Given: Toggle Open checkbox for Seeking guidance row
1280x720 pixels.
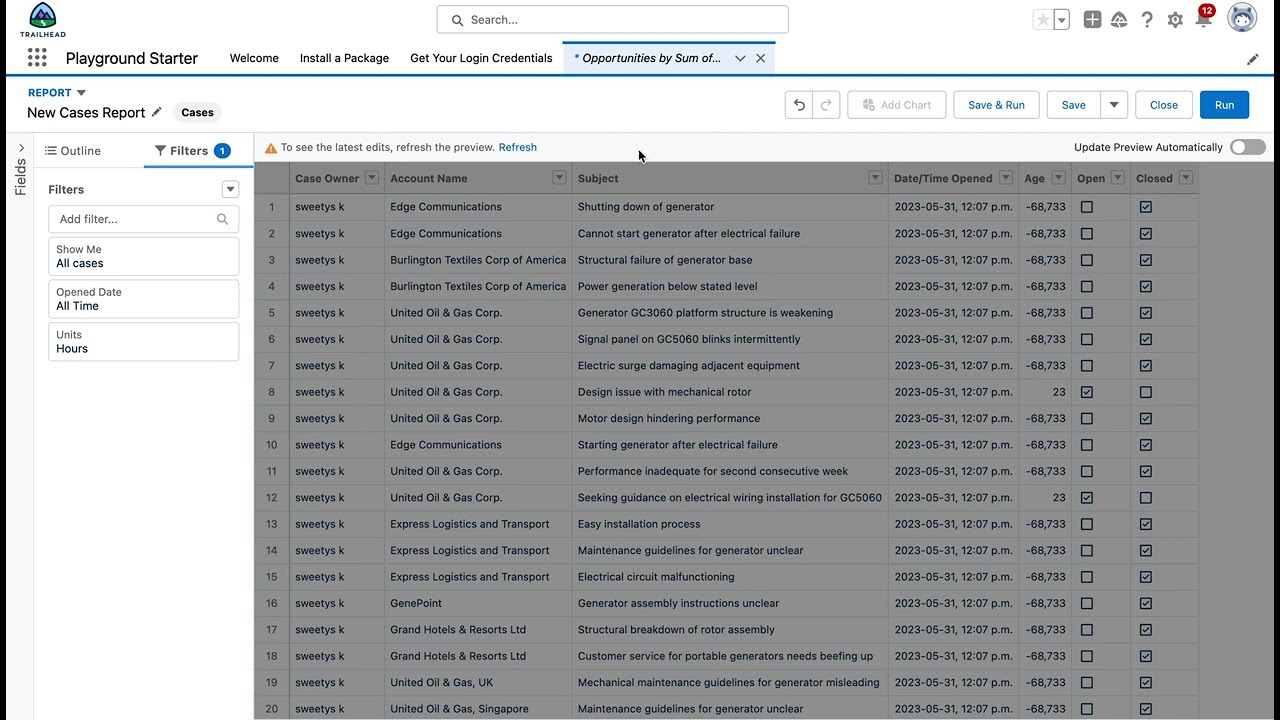Looking at the screenshot, I should click(x=1087, y=498).
